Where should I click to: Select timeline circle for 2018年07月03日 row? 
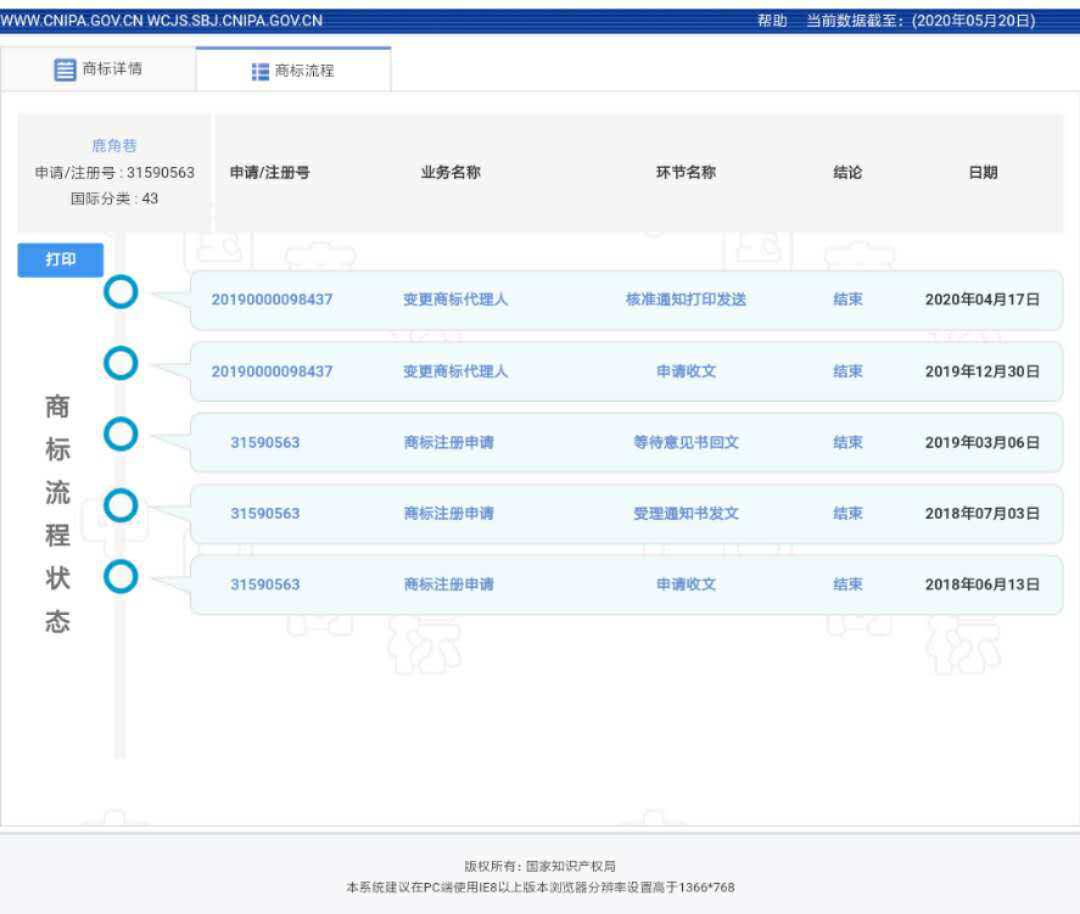[121, 506]
